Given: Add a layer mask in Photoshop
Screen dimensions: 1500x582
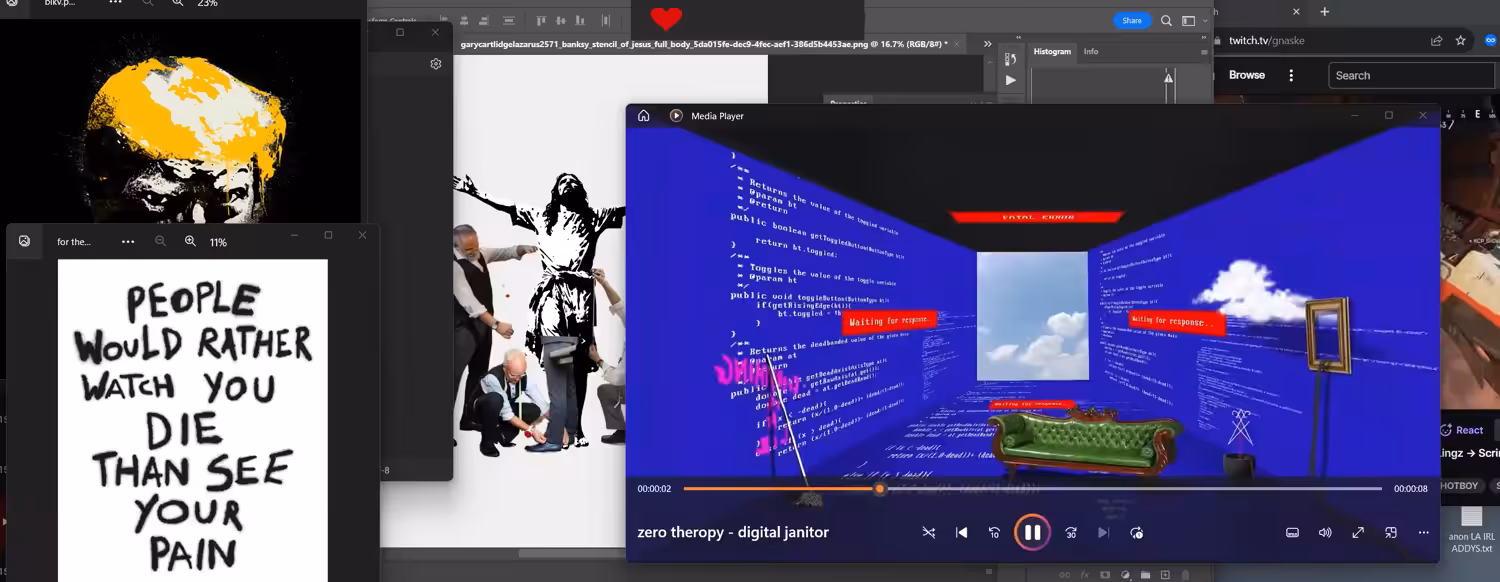Looking at the screenshot, I should click(x=1105, y=575).
